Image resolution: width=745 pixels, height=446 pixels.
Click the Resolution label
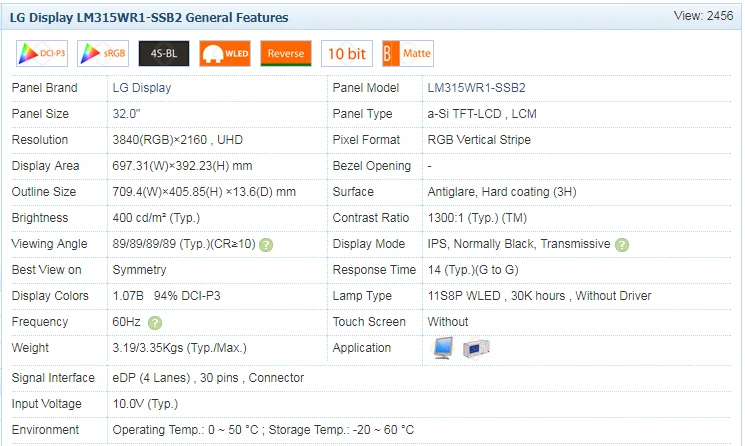point(40,140)
